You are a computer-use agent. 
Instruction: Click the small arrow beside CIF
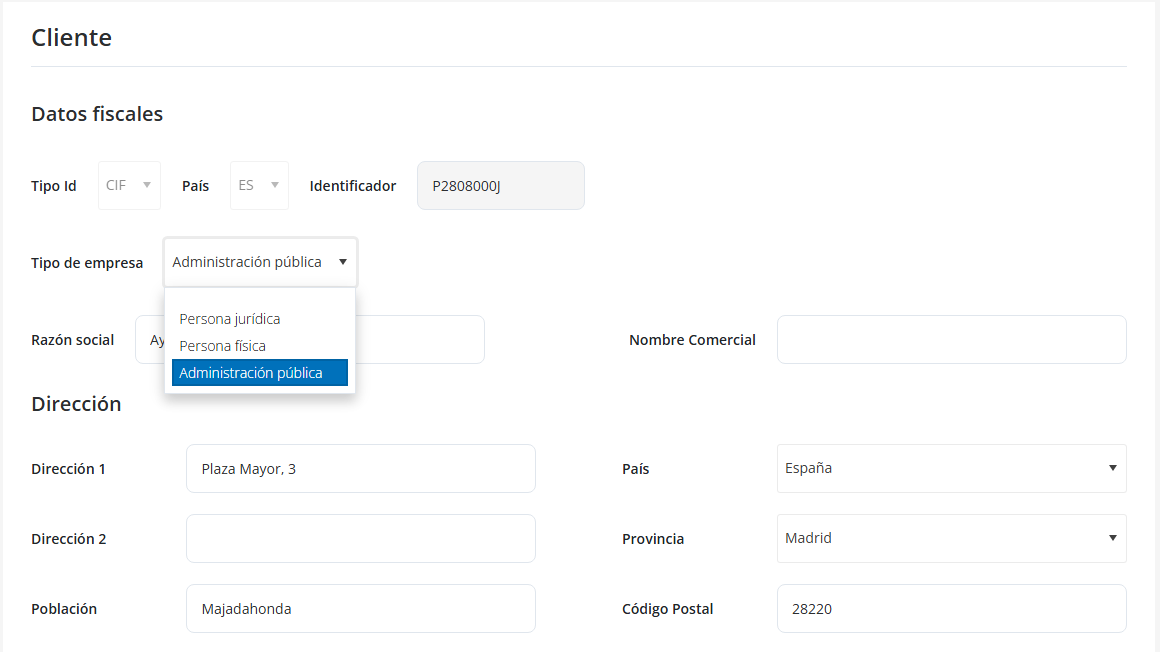click(146, 185)
